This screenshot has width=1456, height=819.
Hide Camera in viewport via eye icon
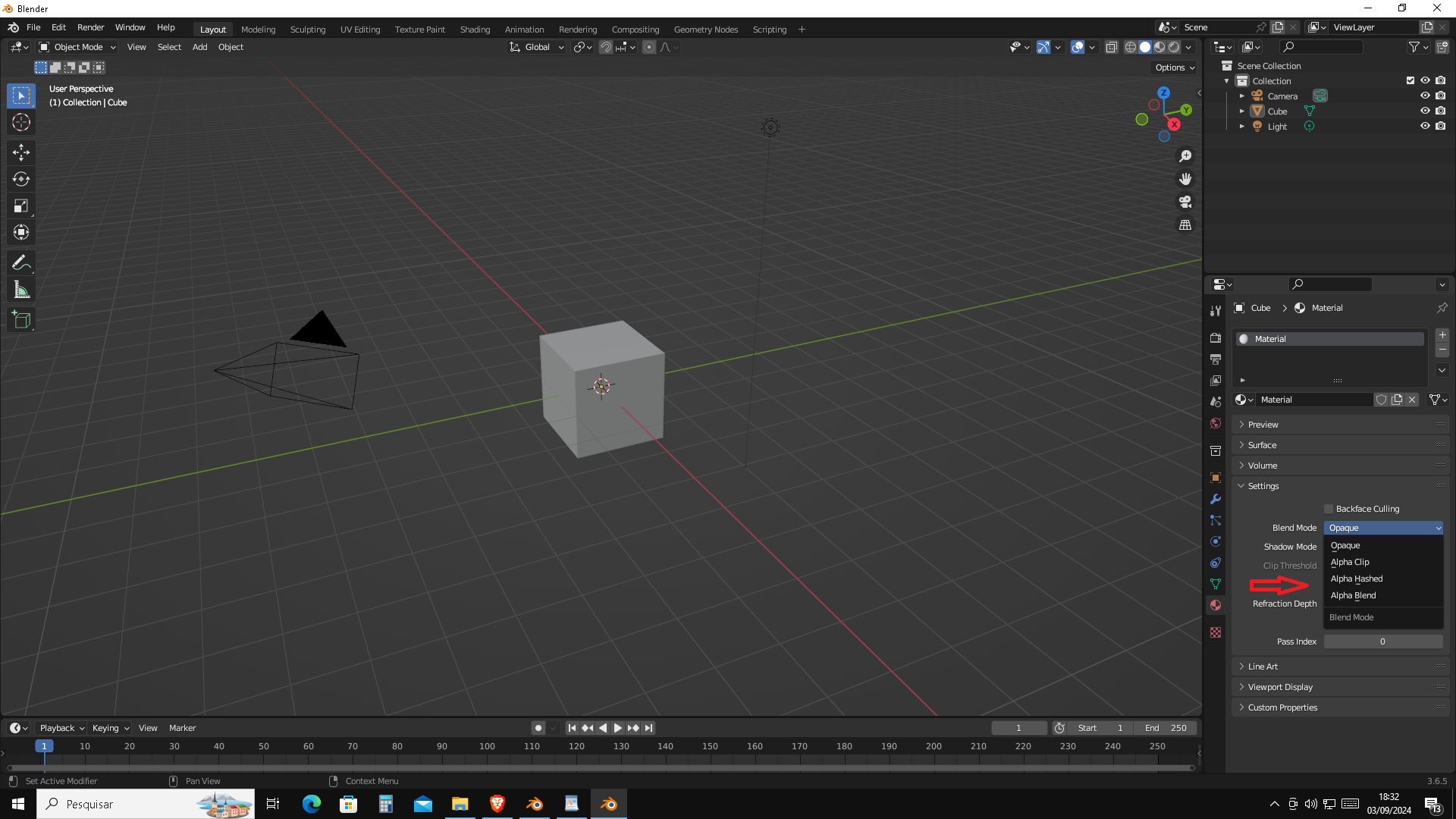(1425, 96)
